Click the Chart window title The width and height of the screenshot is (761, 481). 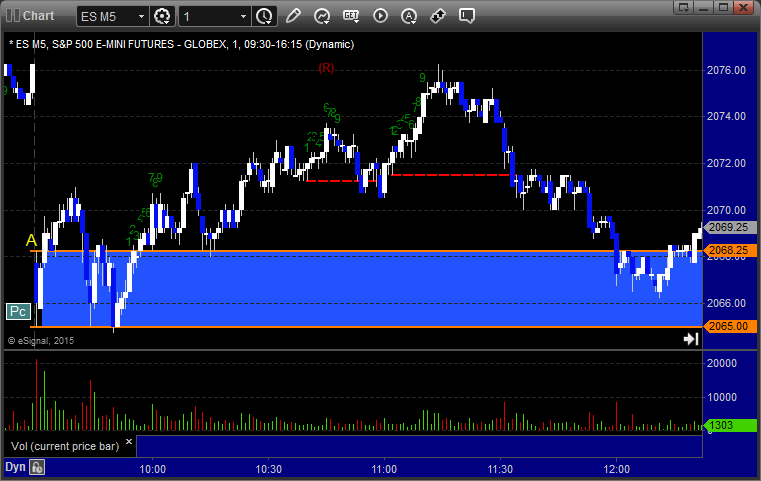[38, 16]
